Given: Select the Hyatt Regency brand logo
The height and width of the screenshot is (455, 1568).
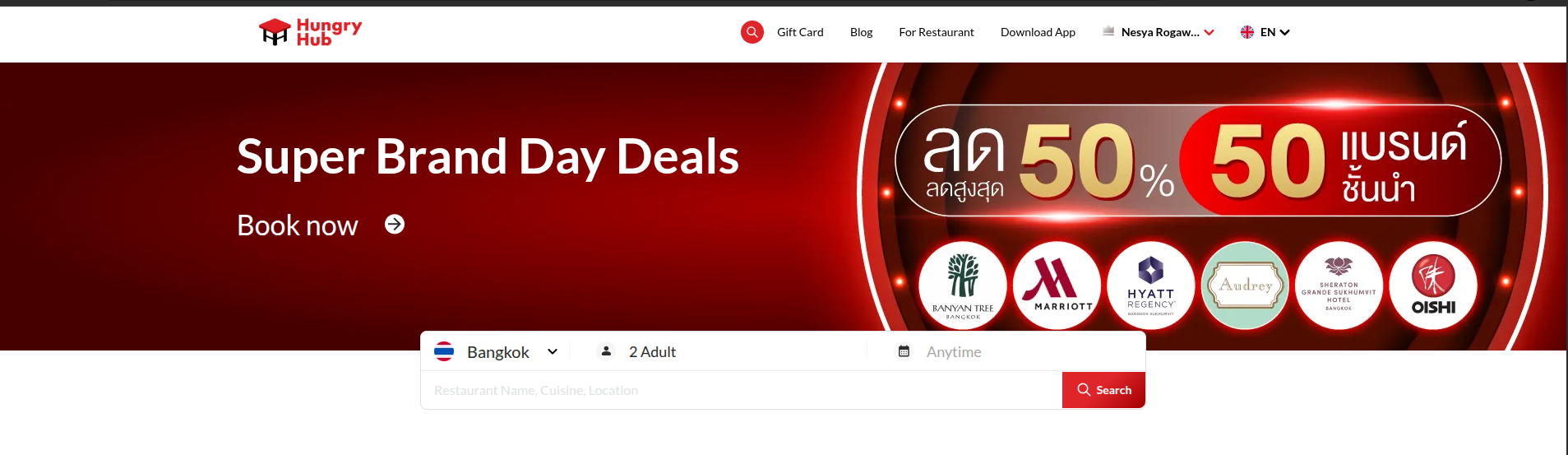Looking at the screenshot, I should point(1151,286).
